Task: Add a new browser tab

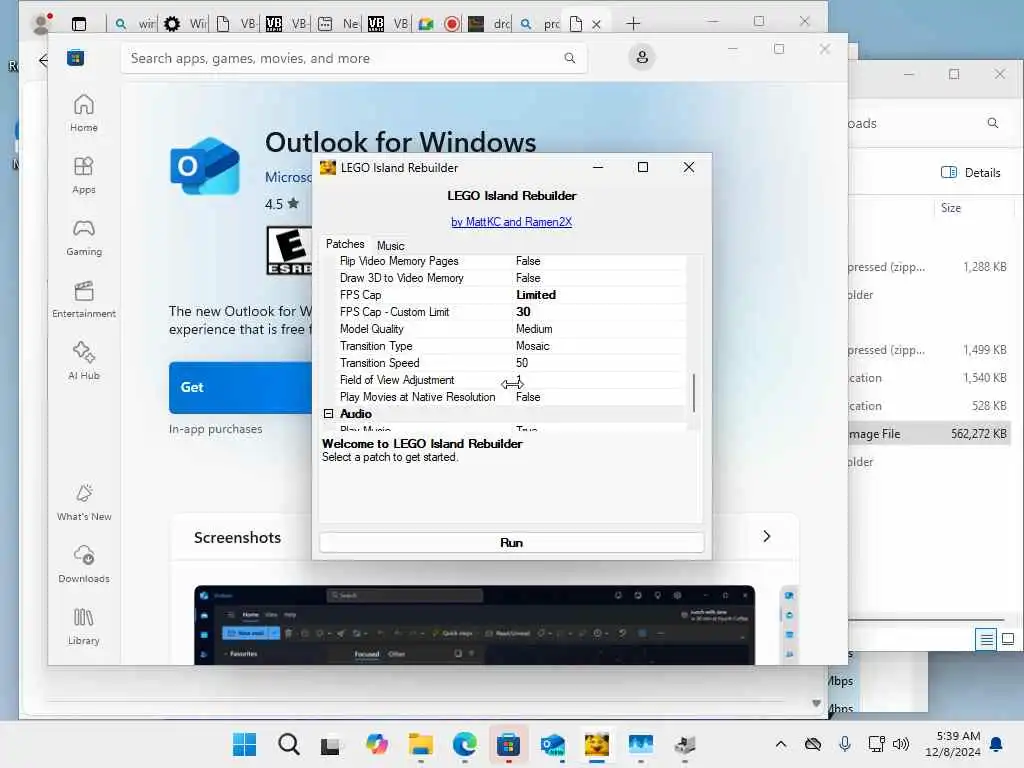Action: pyautogui.click(x=633, y=24)
